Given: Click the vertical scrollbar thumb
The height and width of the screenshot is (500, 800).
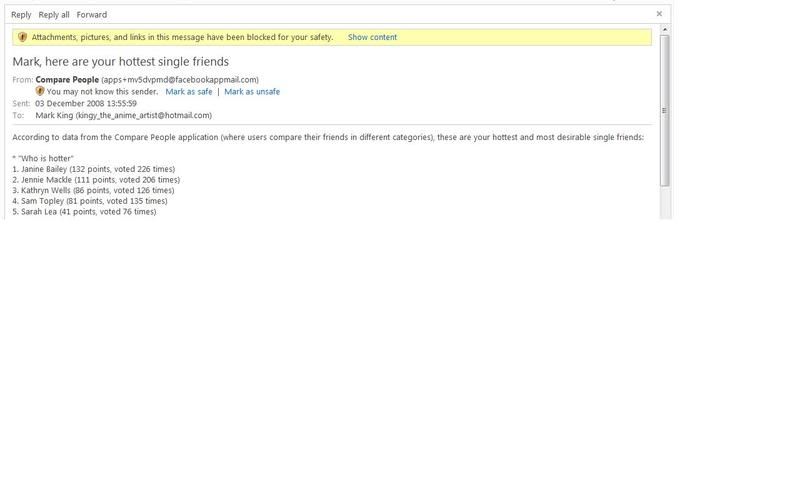Looking at the screenshot, I should click(x=664, y=111).
